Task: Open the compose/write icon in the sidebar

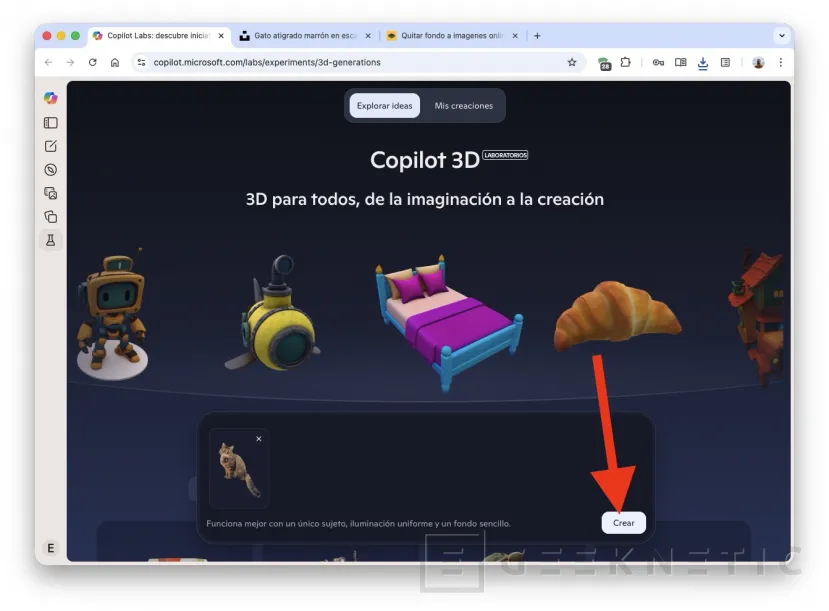Action: tap(51, 145)
